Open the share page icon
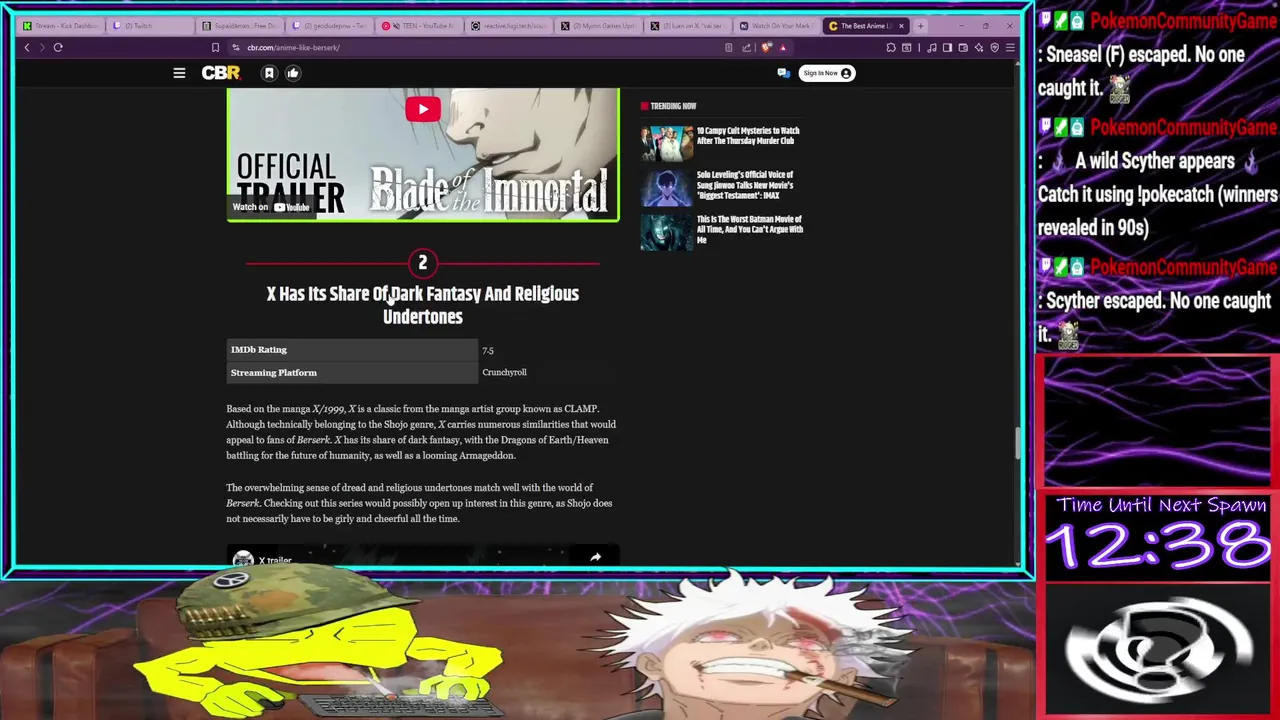 [746, 47]
